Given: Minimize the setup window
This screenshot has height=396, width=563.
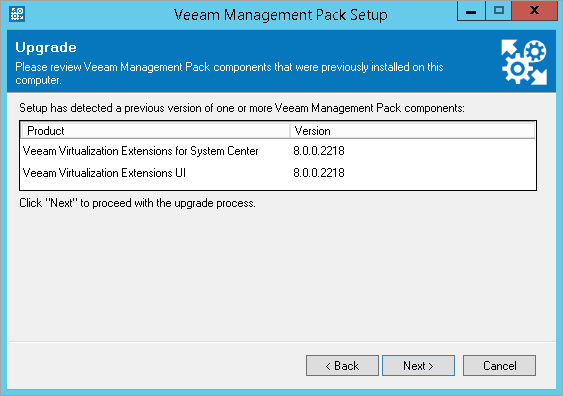Looking at the screenshot, I should click(x=471, y=11).
